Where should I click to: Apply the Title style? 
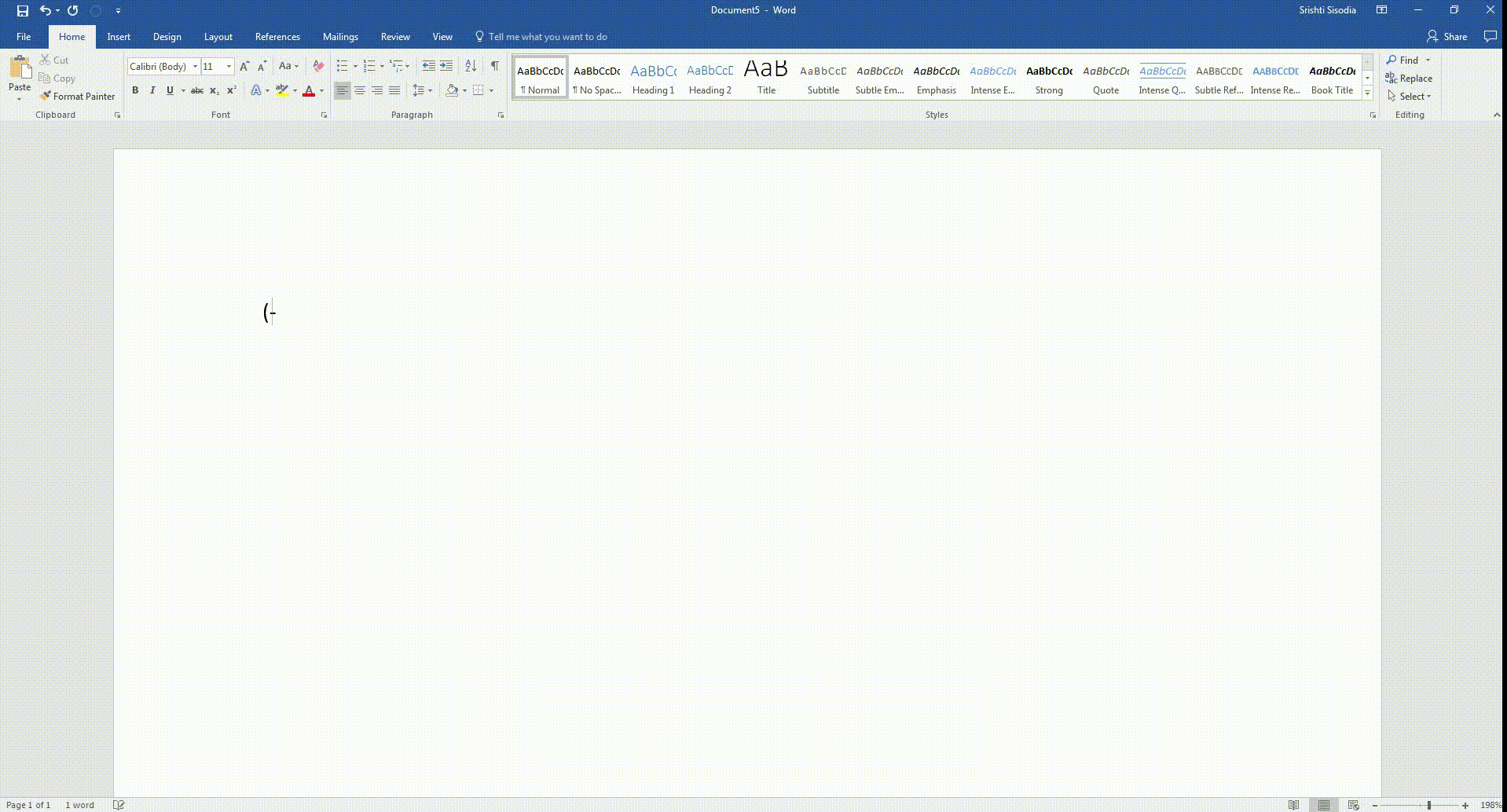[766, 78]
